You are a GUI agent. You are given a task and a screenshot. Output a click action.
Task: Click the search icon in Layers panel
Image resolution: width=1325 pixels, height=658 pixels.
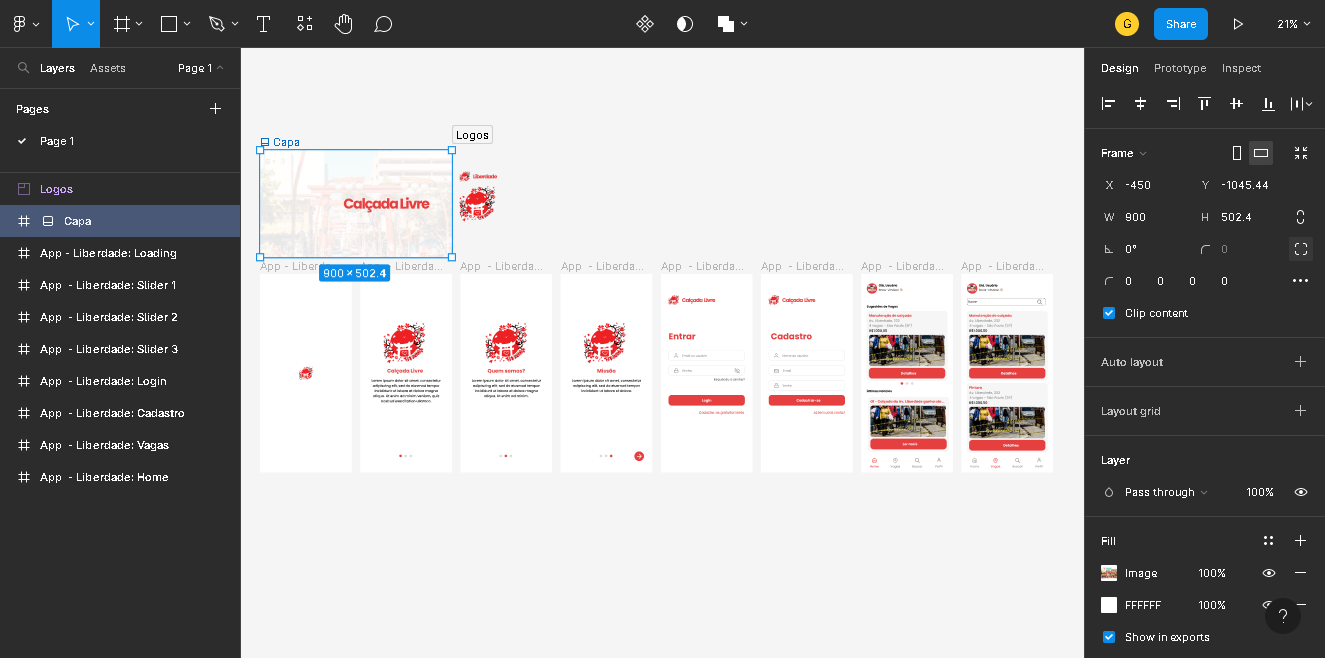[23, 68]
